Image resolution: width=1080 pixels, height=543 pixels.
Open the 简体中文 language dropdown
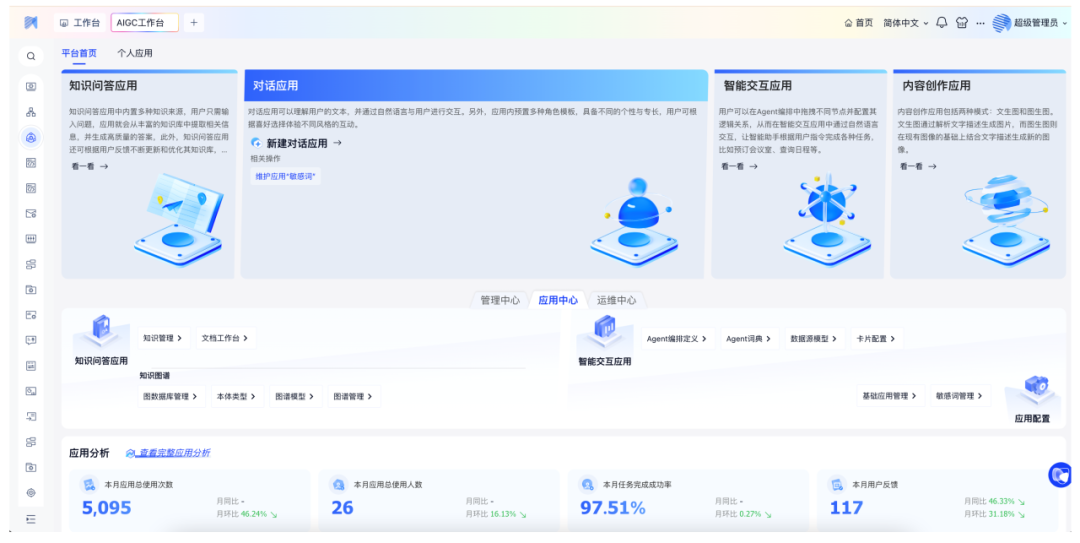pos(905,23)
